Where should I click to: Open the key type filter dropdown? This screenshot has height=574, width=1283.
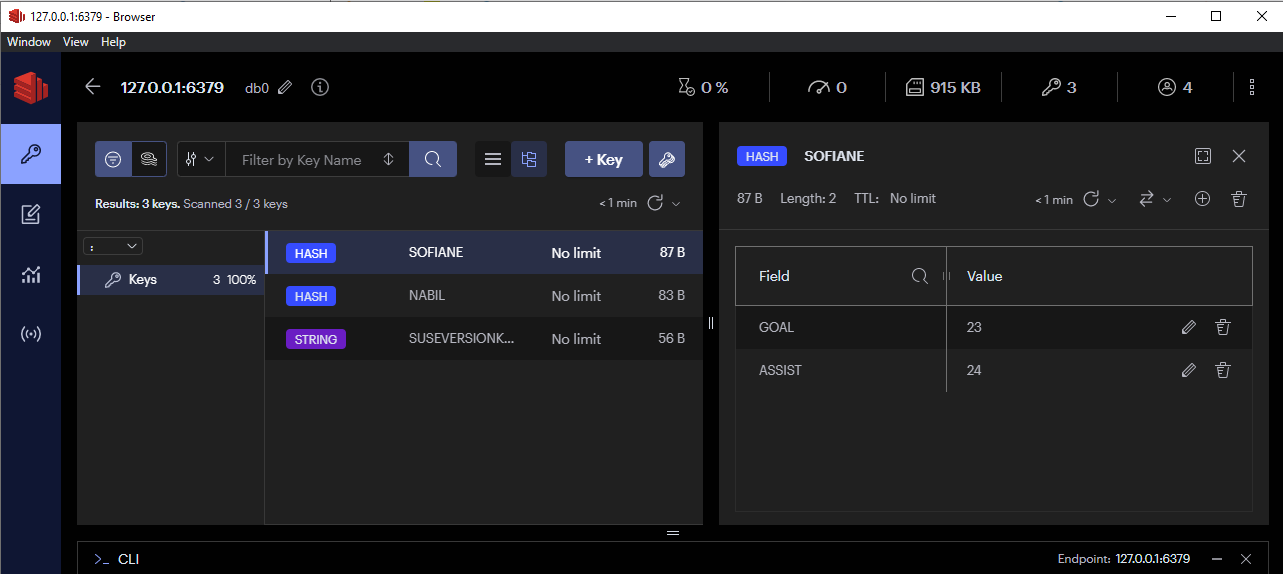[201, 159]
